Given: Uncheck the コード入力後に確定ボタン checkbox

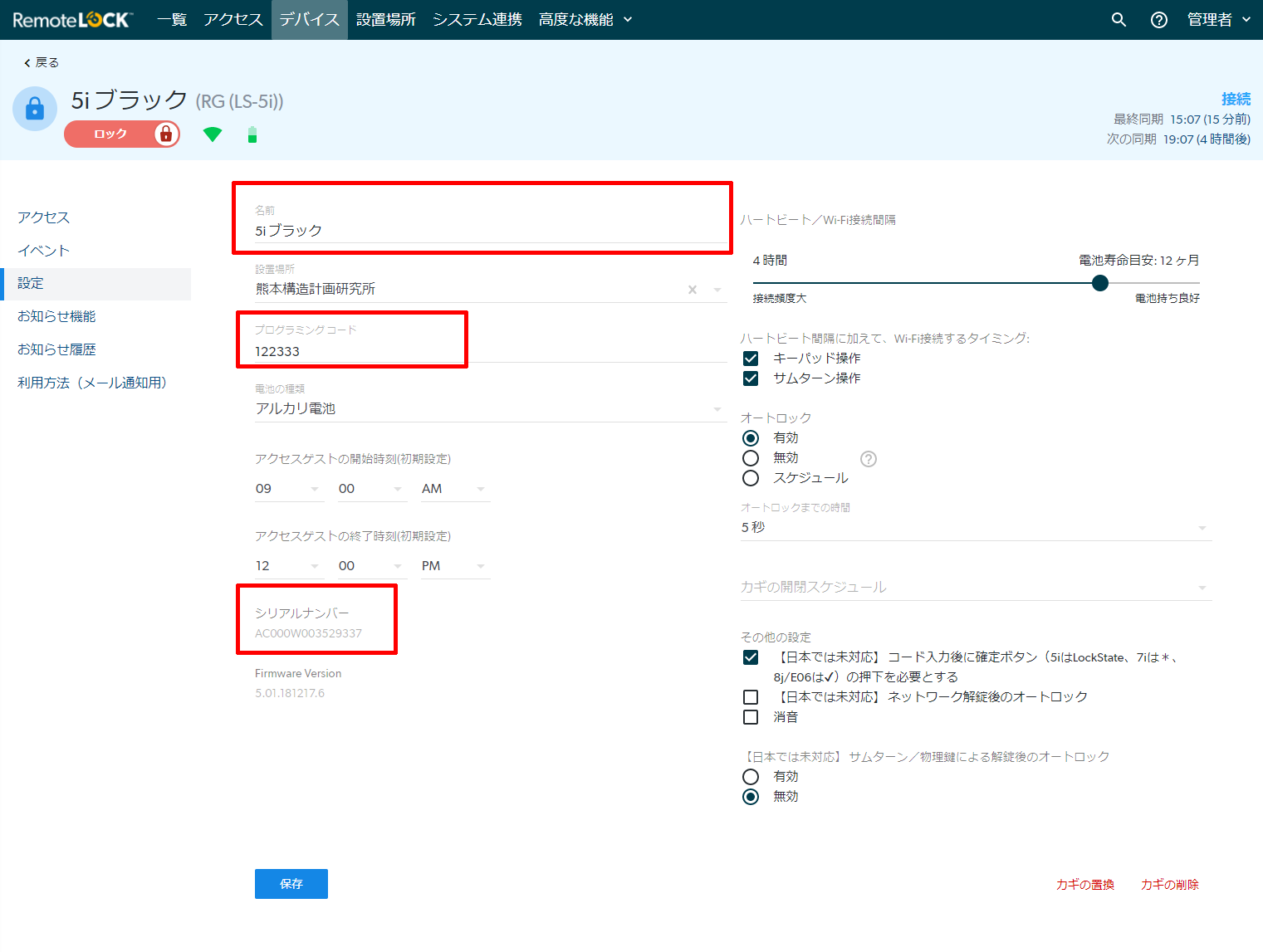Looking at the screenshot, I should click(x=751, y=657).
